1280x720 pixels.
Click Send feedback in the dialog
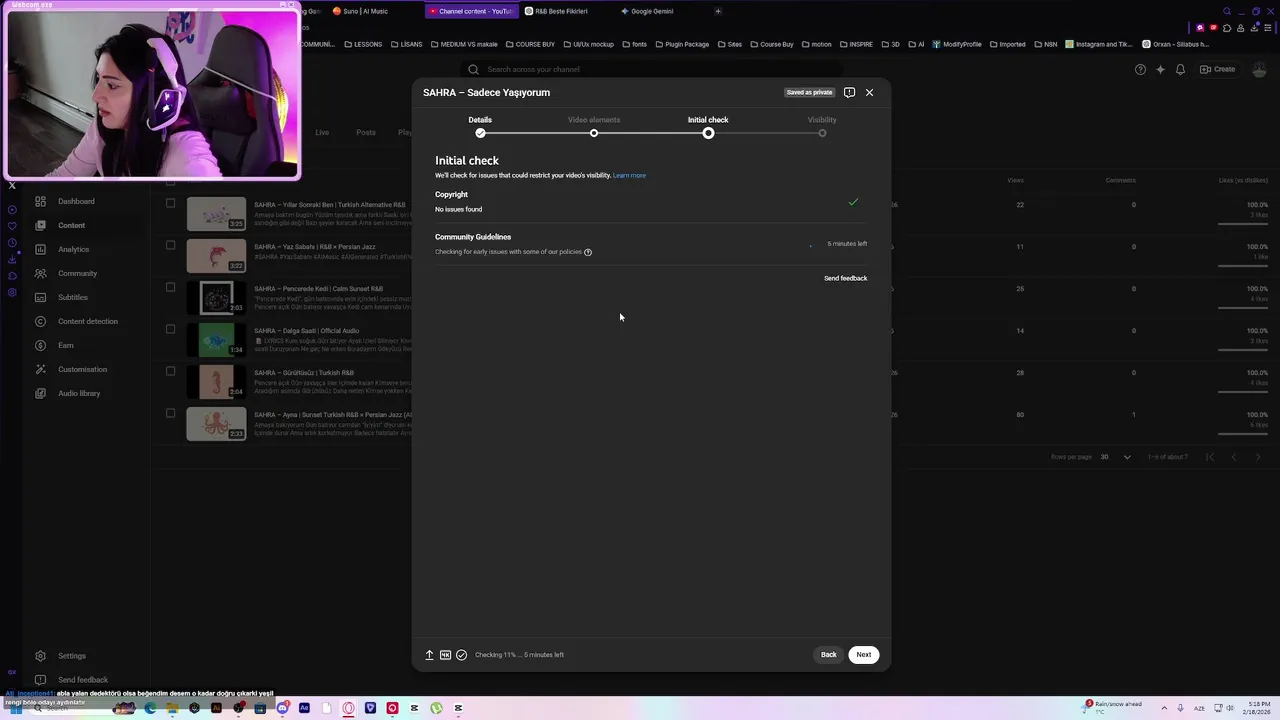pyautogui.click(x=845, y=278)
